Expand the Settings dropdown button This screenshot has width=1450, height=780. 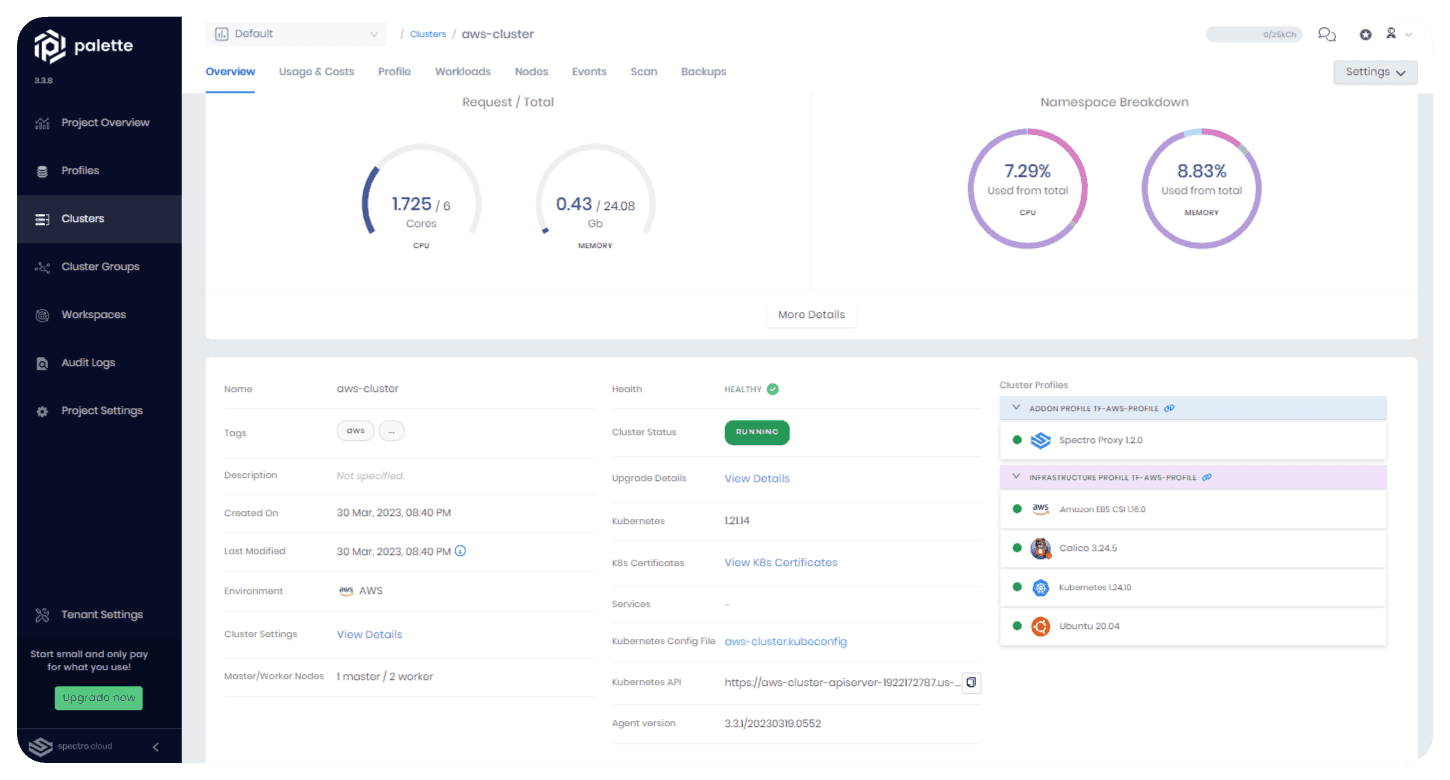(1375, 72)
